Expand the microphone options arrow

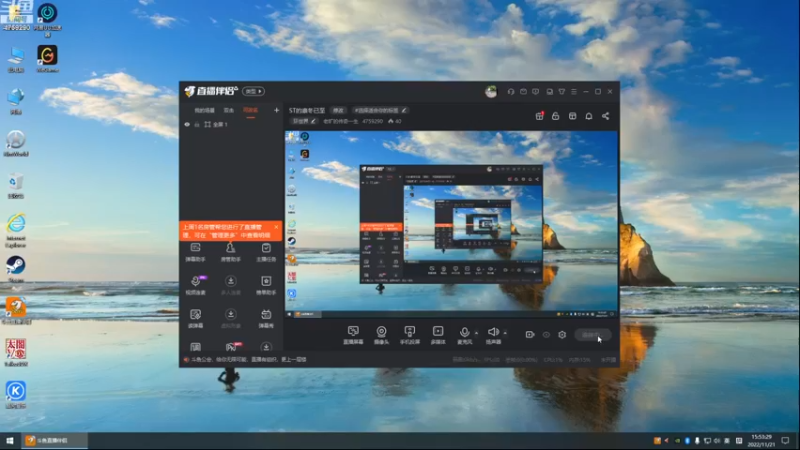pos(477,333)
